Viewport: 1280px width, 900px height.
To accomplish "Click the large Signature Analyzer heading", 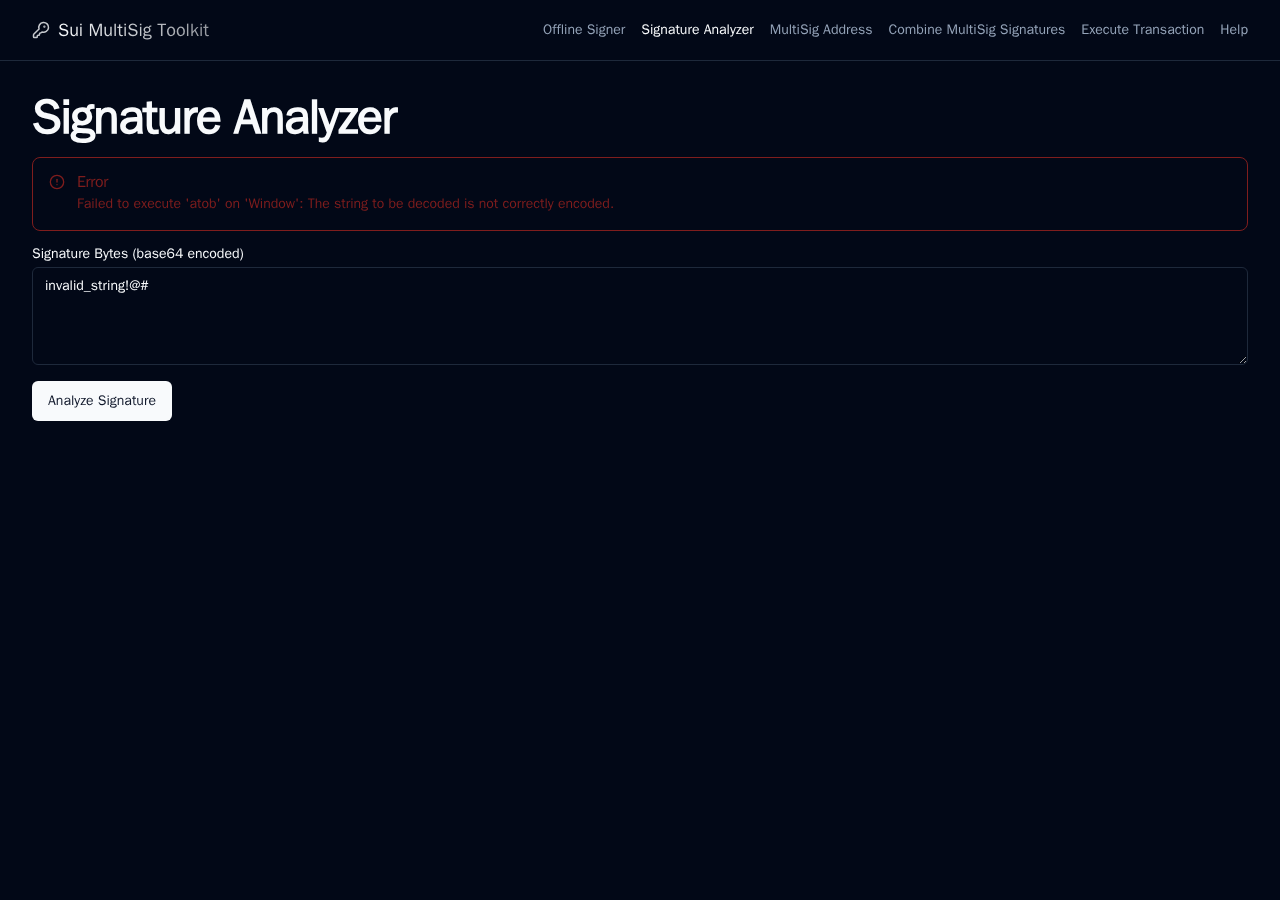I will click(214, 118).
